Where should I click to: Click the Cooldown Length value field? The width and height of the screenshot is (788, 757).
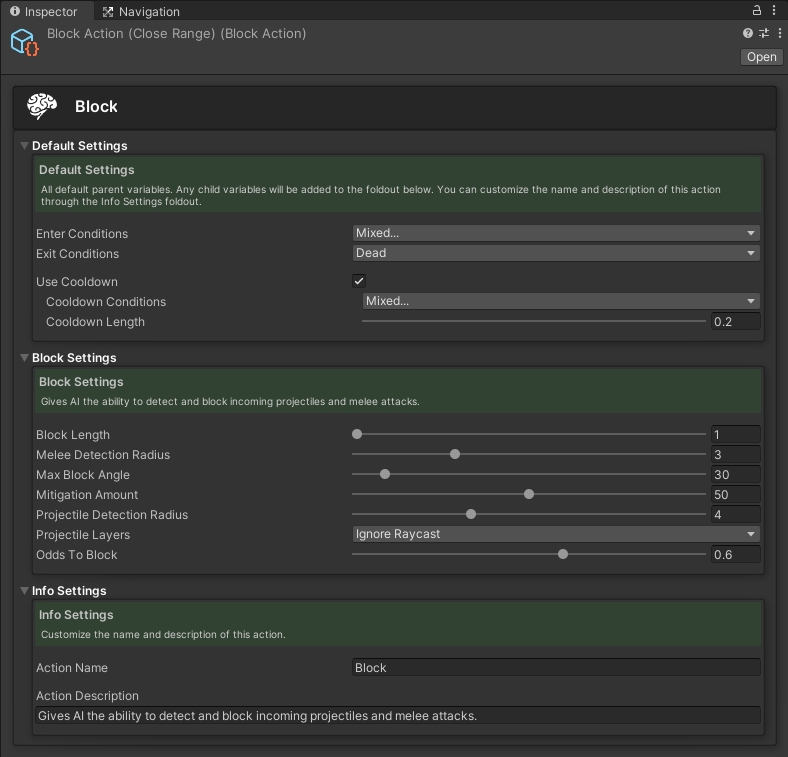[x=735, y=322]
